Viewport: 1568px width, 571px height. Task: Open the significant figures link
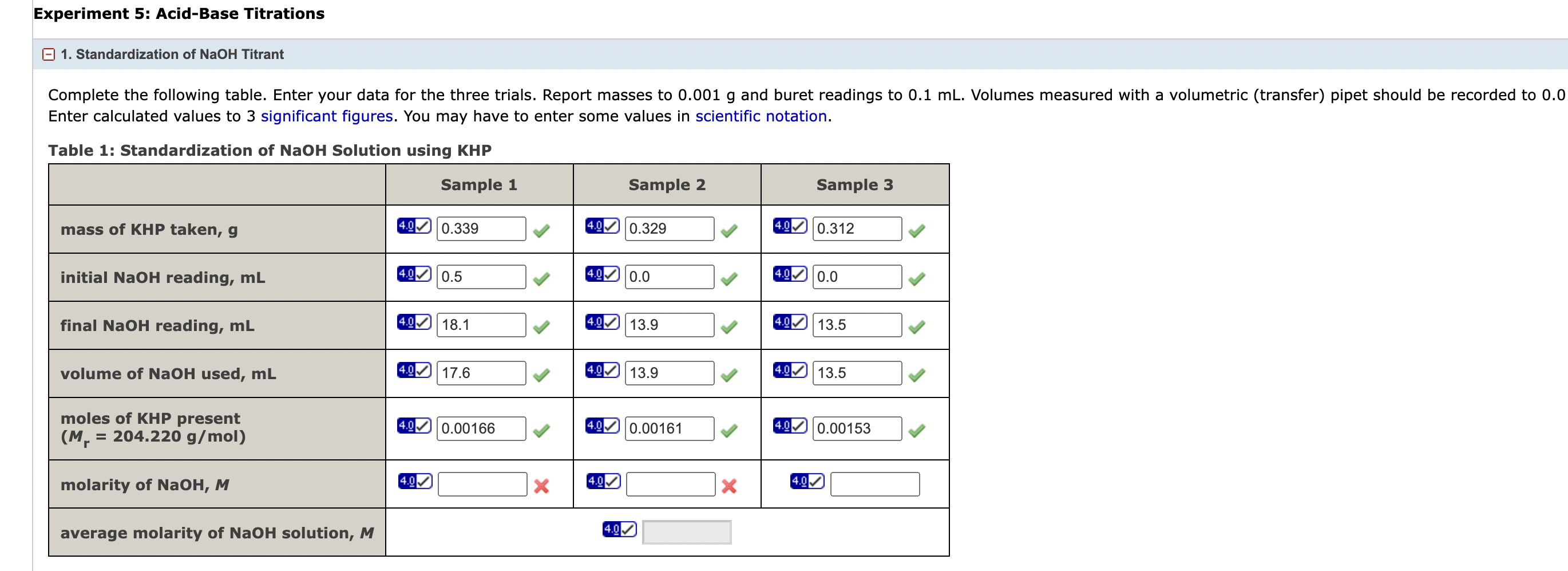326,116
